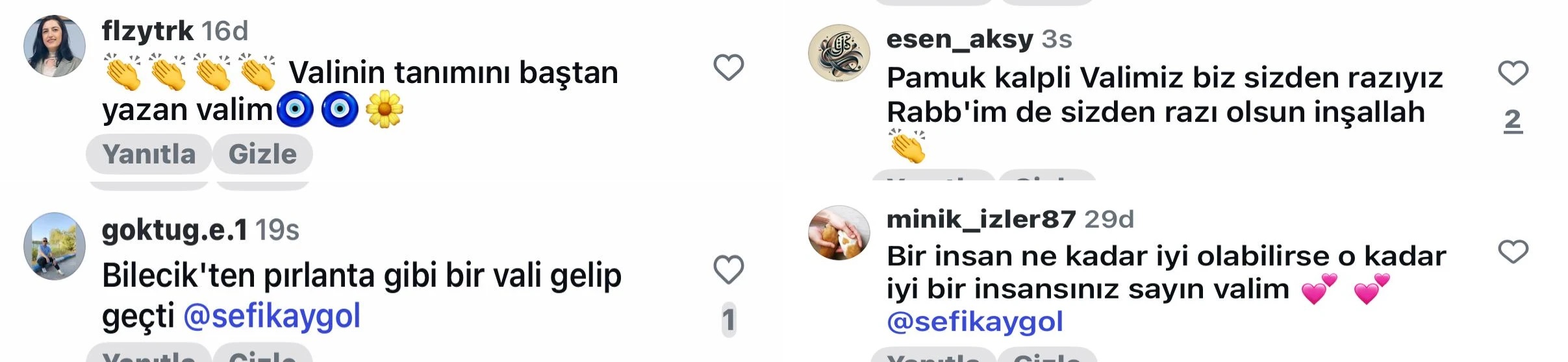Like flzytrk's comment with the heart
1568x362 pixels.
728,67
